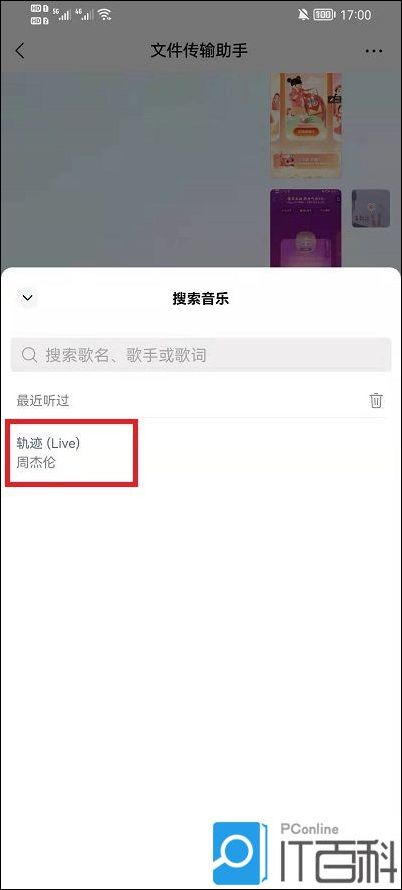This screenshot has width=402, height=890.
Task: Focus the 搜索歌名、歌手或歌词 search field
Action: coord(201,355)
